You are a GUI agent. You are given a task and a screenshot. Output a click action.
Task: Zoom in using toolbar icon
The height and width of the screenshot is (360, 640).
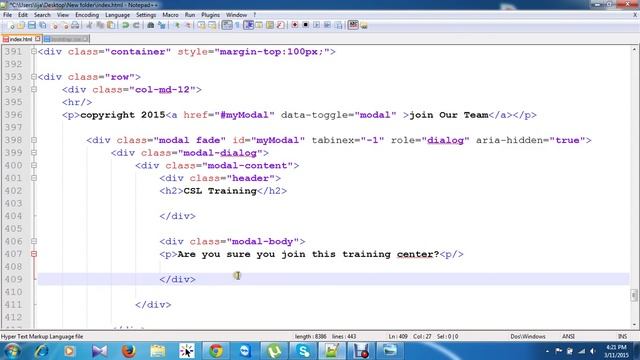177,25
